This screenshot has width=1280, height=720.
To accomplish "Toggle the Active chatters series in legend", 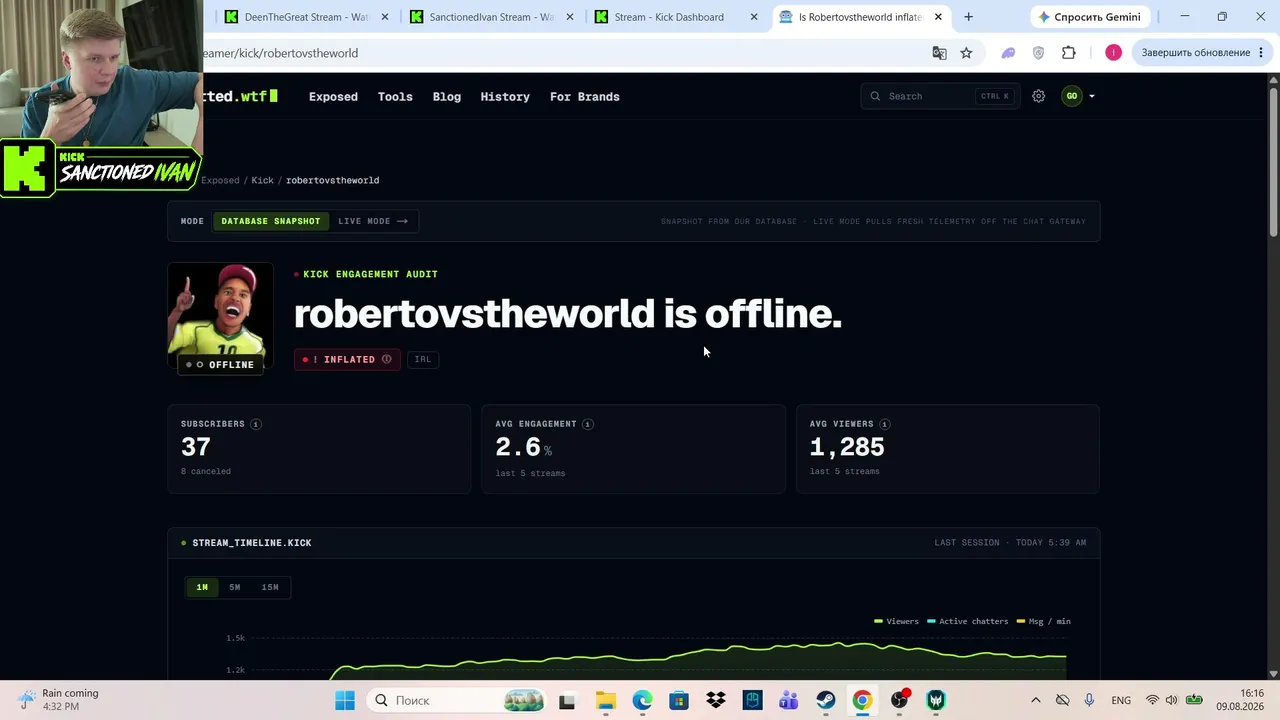I will (x=968, y=621).
